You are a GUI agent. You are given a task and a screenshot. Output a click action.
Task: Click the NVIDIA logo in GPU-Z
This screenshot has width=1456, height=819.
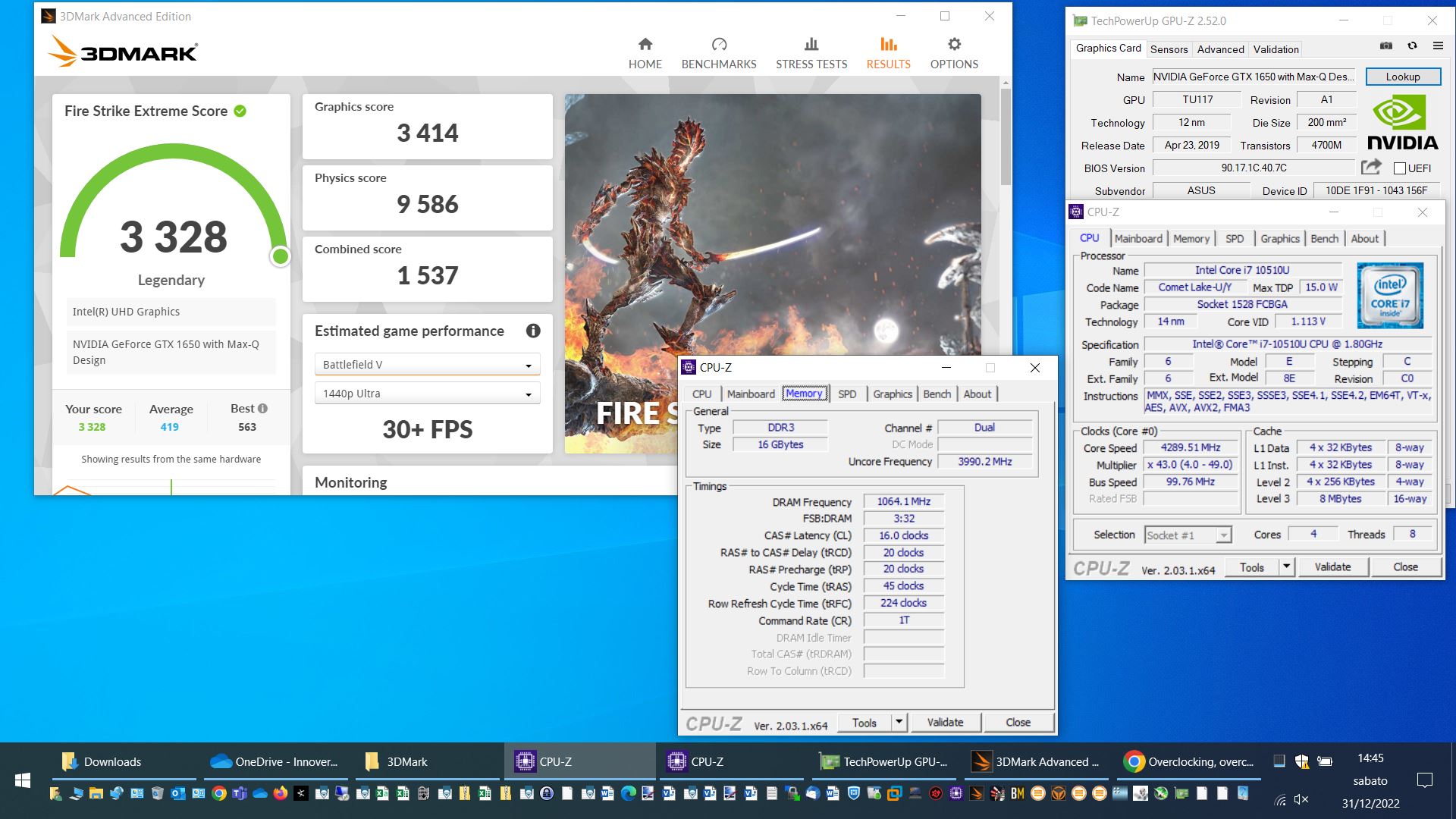1402,121
